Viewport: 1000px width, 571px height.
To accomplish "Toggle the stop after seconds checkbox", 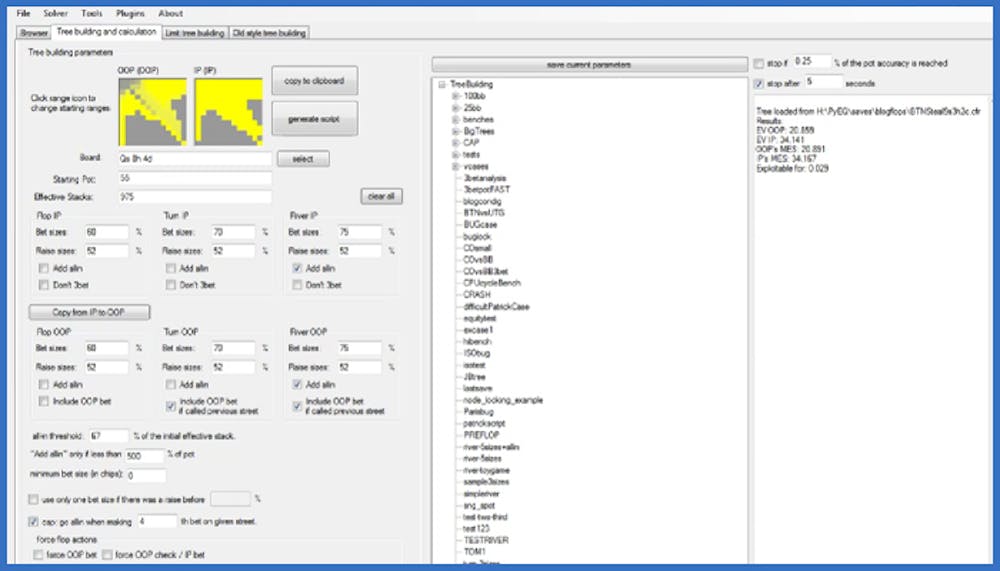I will pos(758,84).
